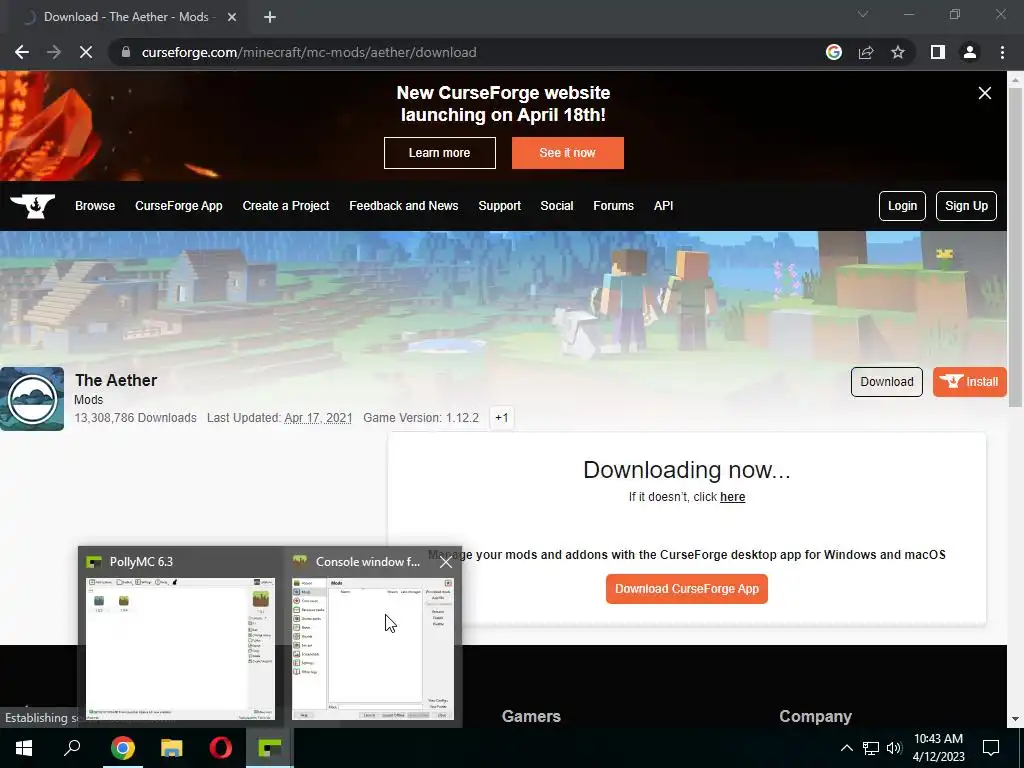Open the Google icon in address bar
The width and height of the screenshot is (1024, 768).
pyautogui.click(x=834, y=52)
